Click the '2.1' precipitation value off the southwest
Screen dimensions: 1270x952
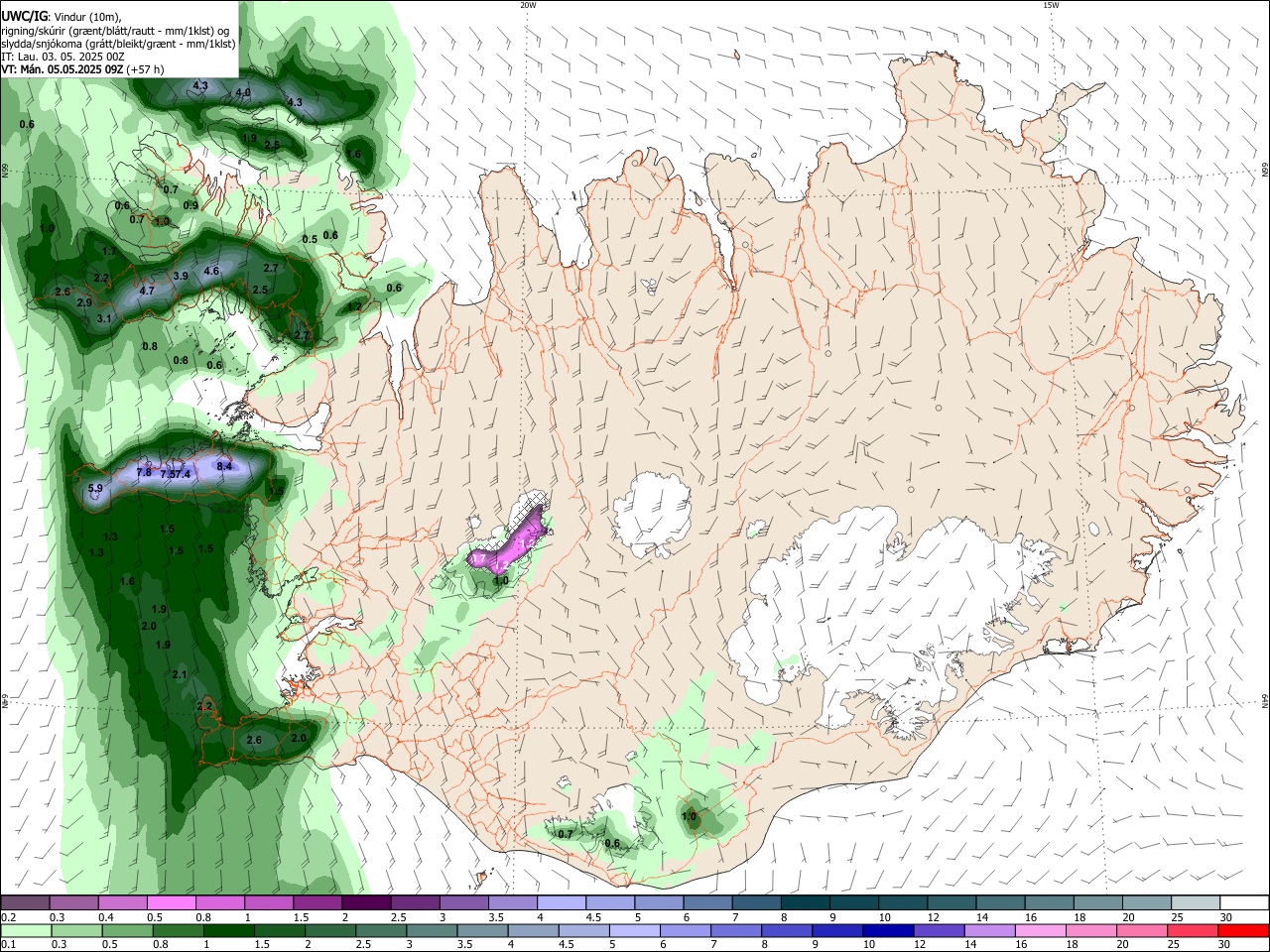point(180,674)
